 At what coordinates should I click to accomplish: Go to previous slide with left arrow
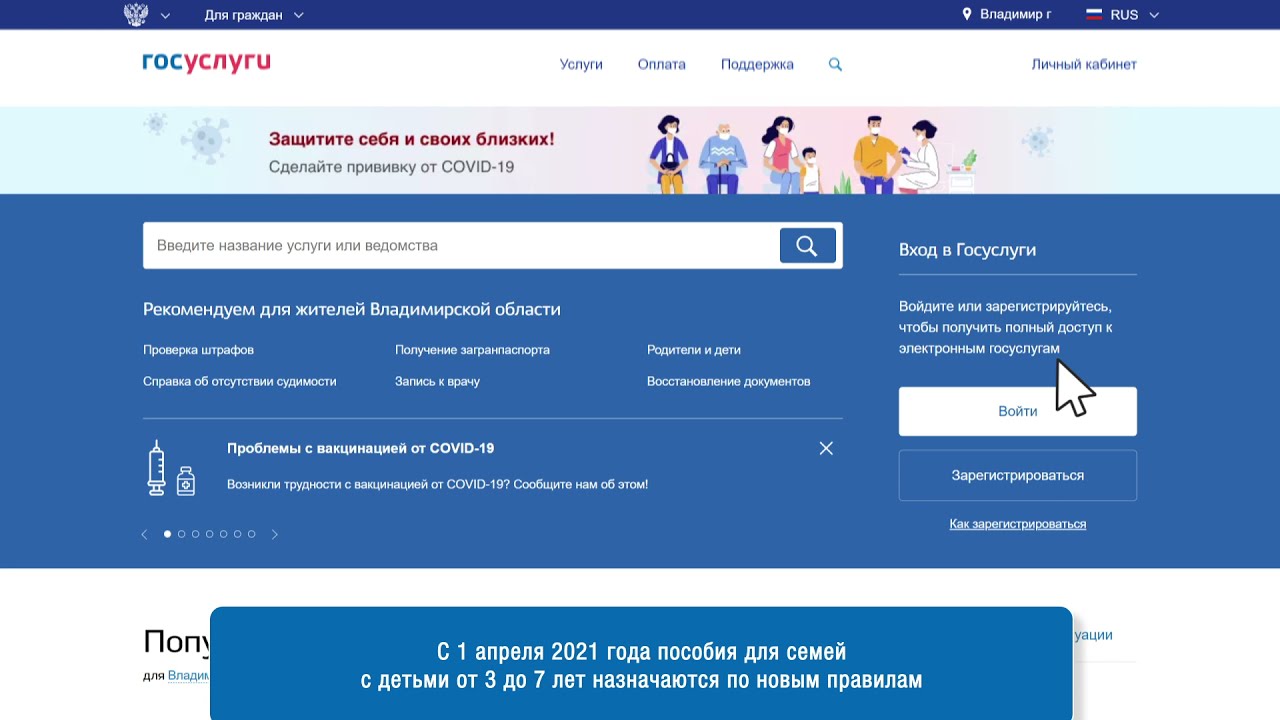click(144, 534)
